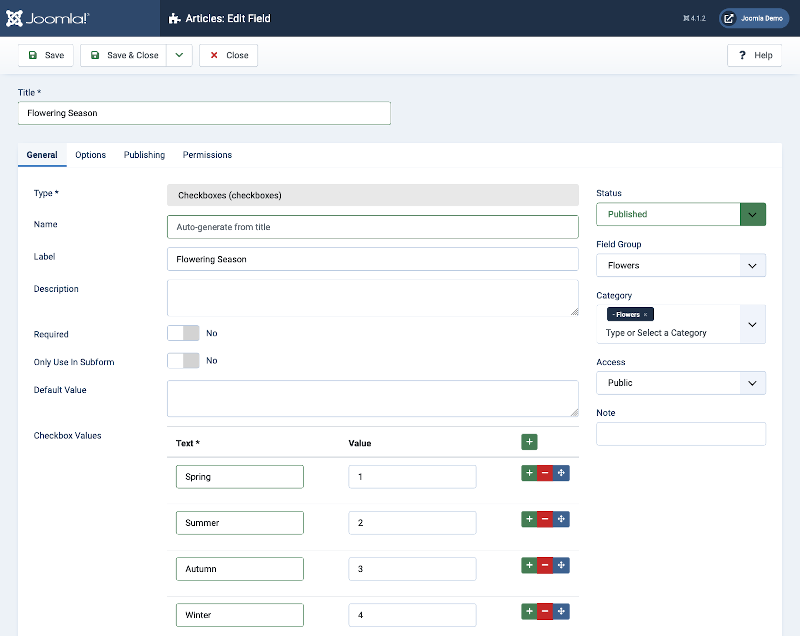Toggle the Required switch
The height and width of the screenshot is (636, 800).
(183, 333)
